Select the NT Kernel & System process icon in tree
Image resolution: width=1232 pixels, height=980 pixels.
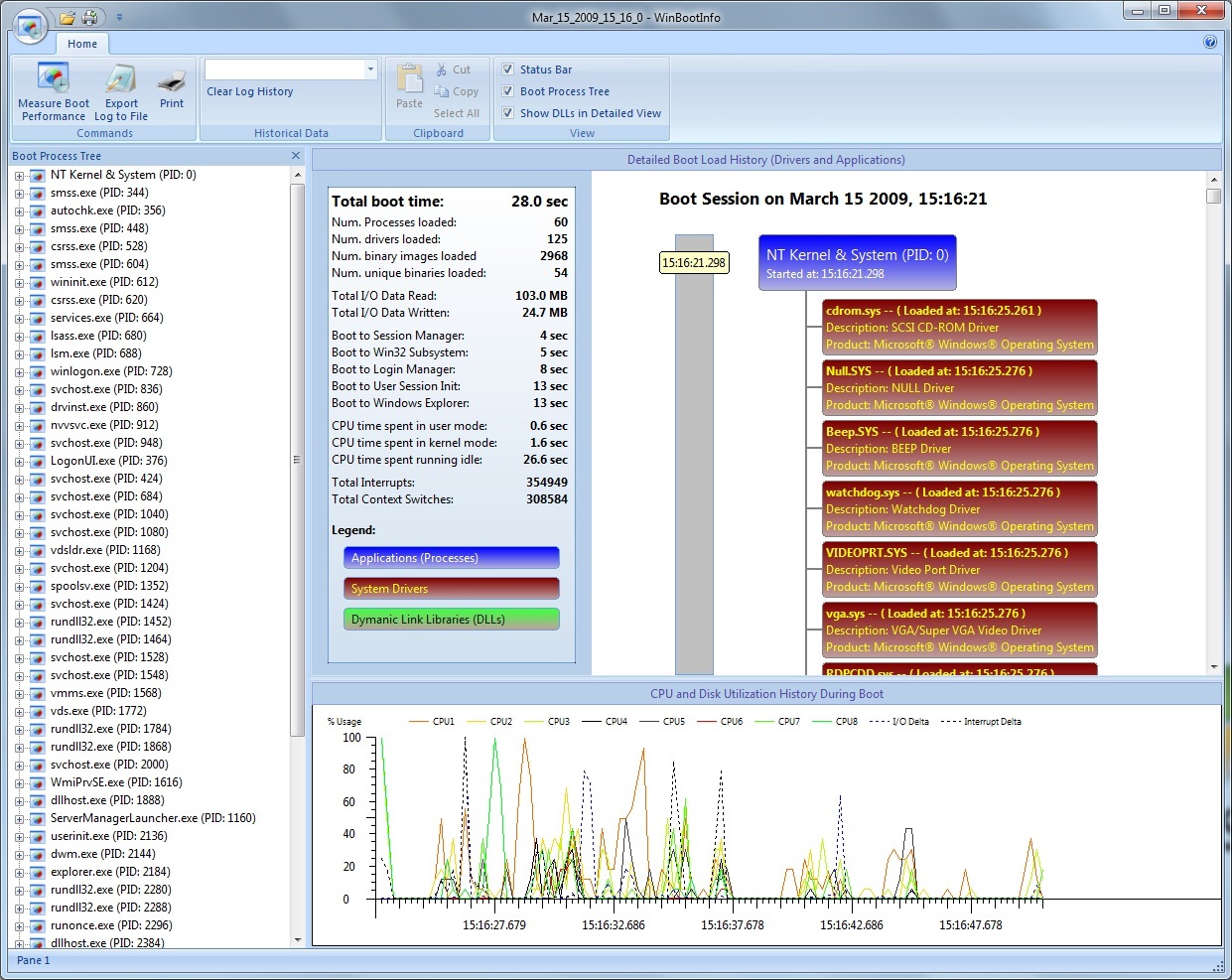coord(38,176)
